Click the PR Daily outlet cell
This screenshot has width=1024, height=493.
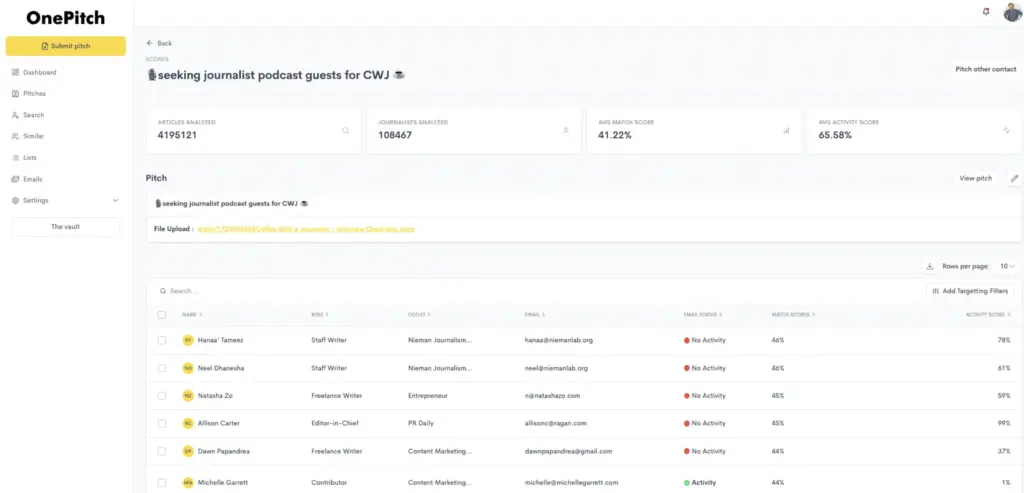pyautogui.click(x=421, y=423)
